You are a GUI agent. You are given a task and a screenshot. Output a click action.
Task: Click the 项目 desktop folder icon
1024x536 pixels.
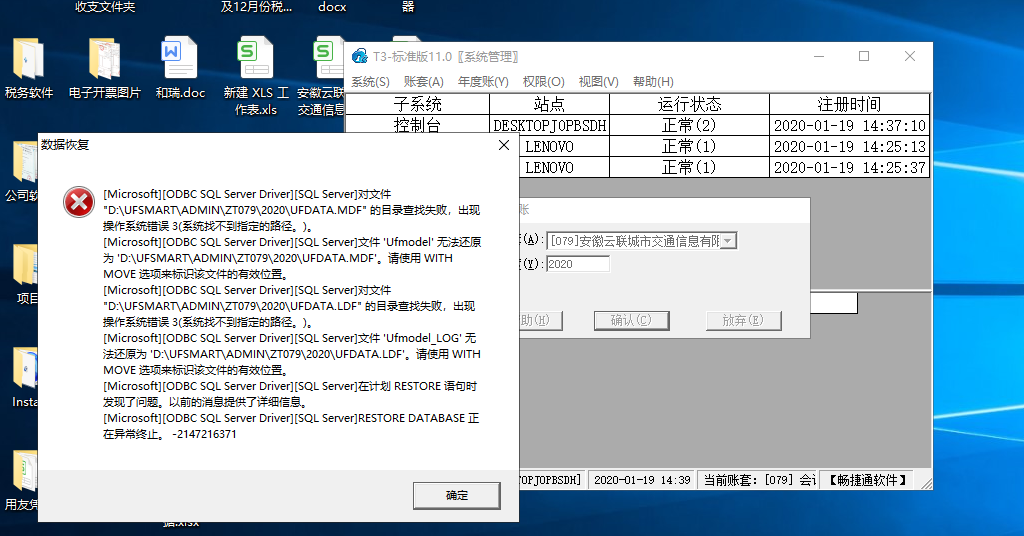coord(26,274)
